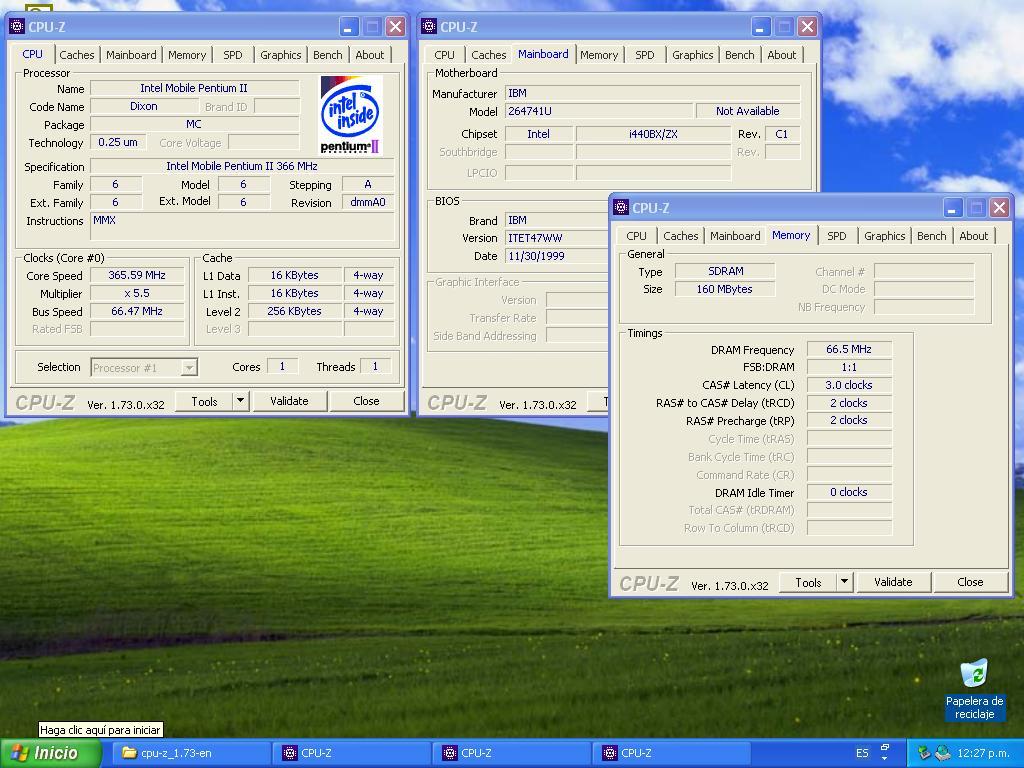
Task: Click the Intel Inside Pentium II logo
Action: point(351,115)
